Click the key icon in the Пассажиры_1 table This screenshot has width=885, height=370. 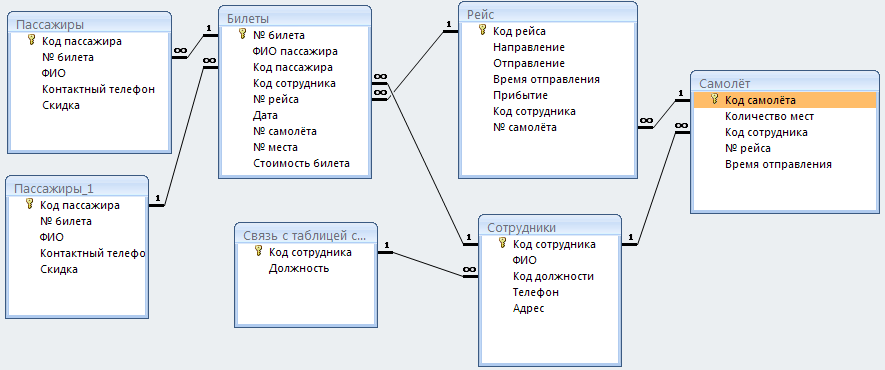coord(30,205)
